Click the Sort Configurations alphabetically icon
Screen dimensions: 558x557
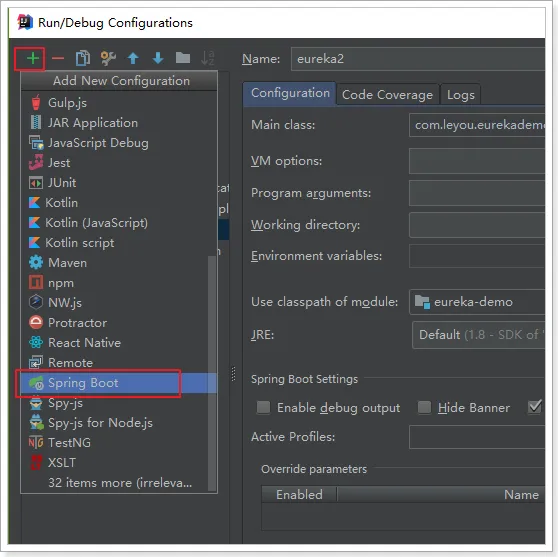pos(208,58)
